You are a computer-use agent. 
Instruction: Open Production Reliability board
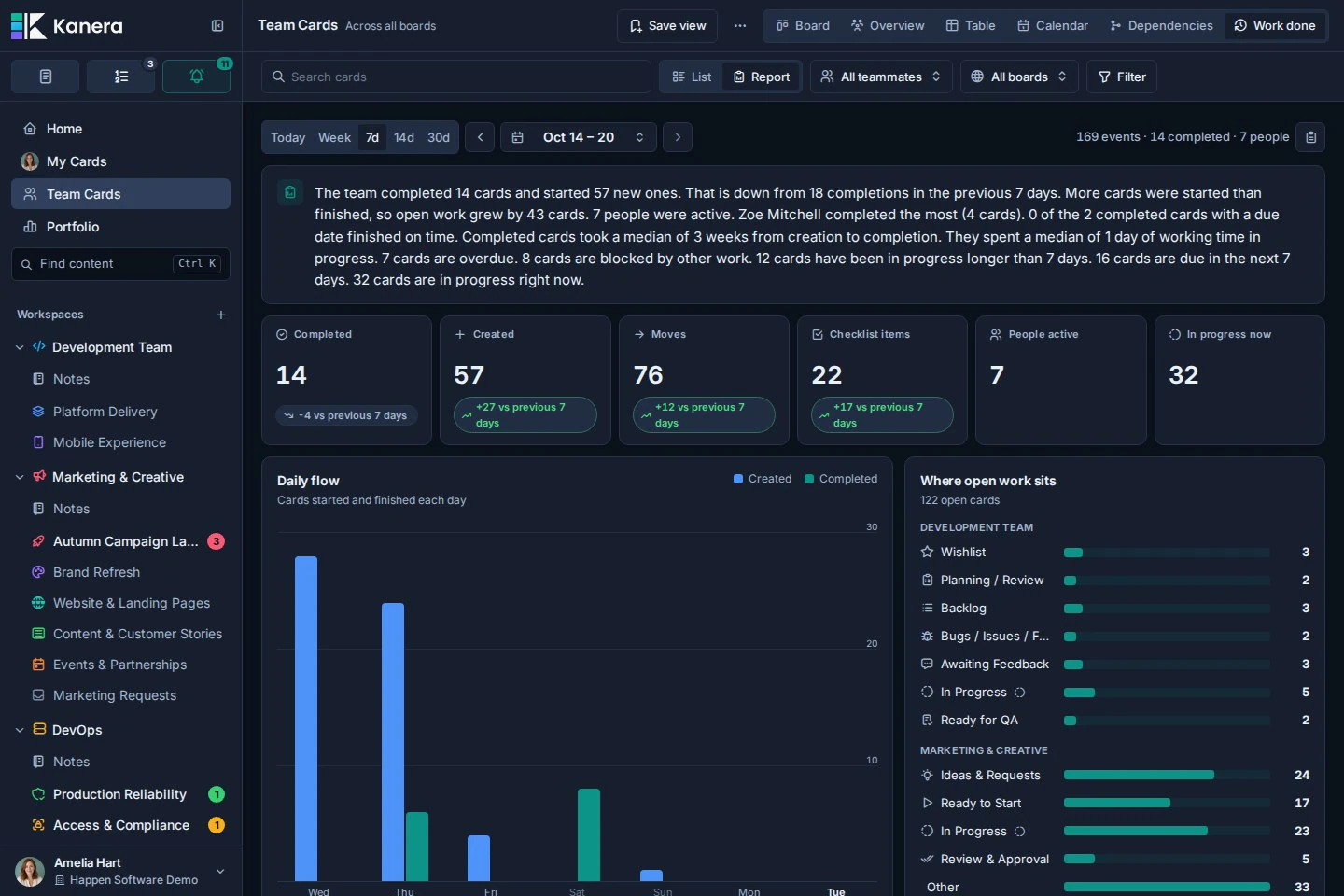120,794
